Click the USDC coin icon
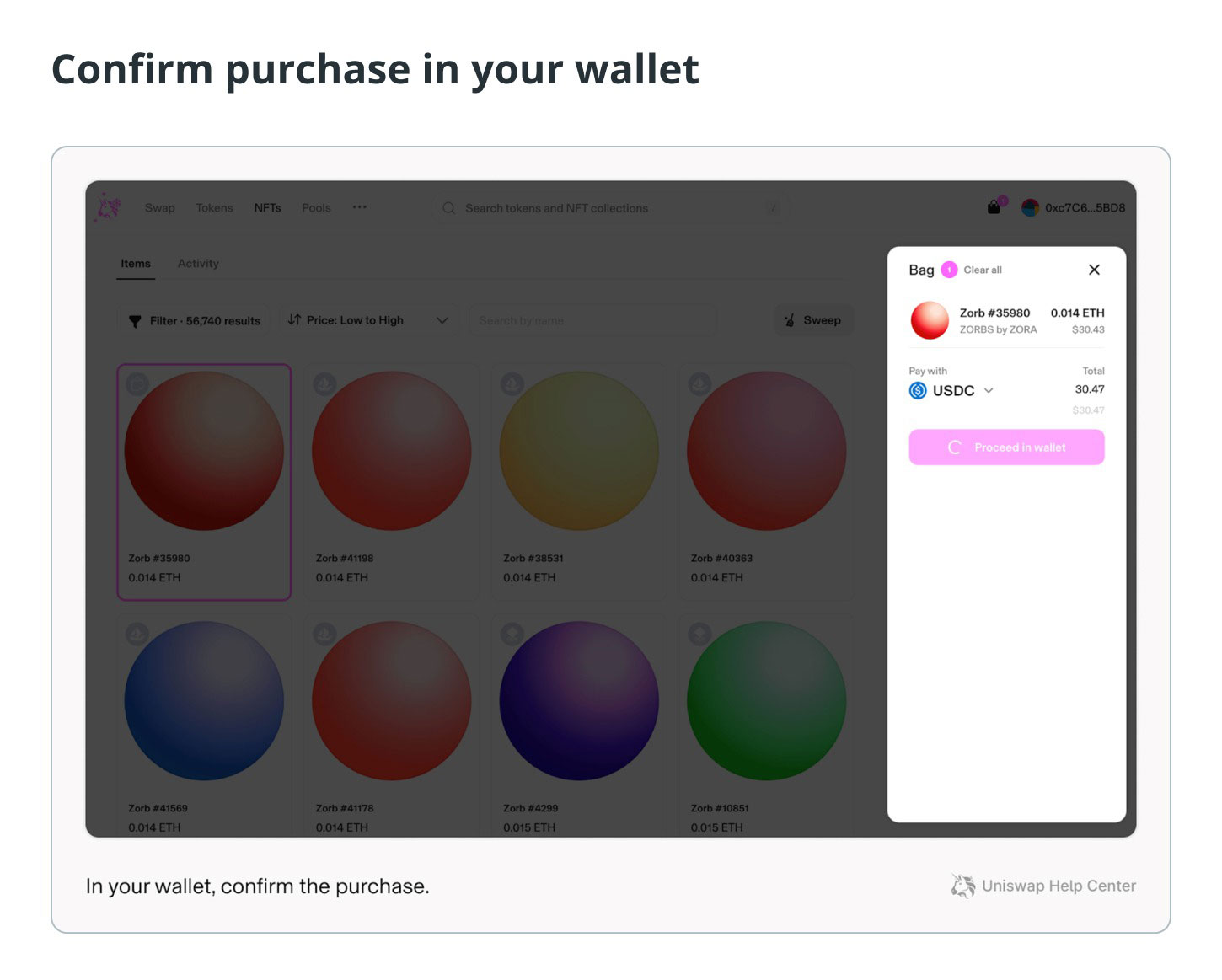 coord(918,390)
